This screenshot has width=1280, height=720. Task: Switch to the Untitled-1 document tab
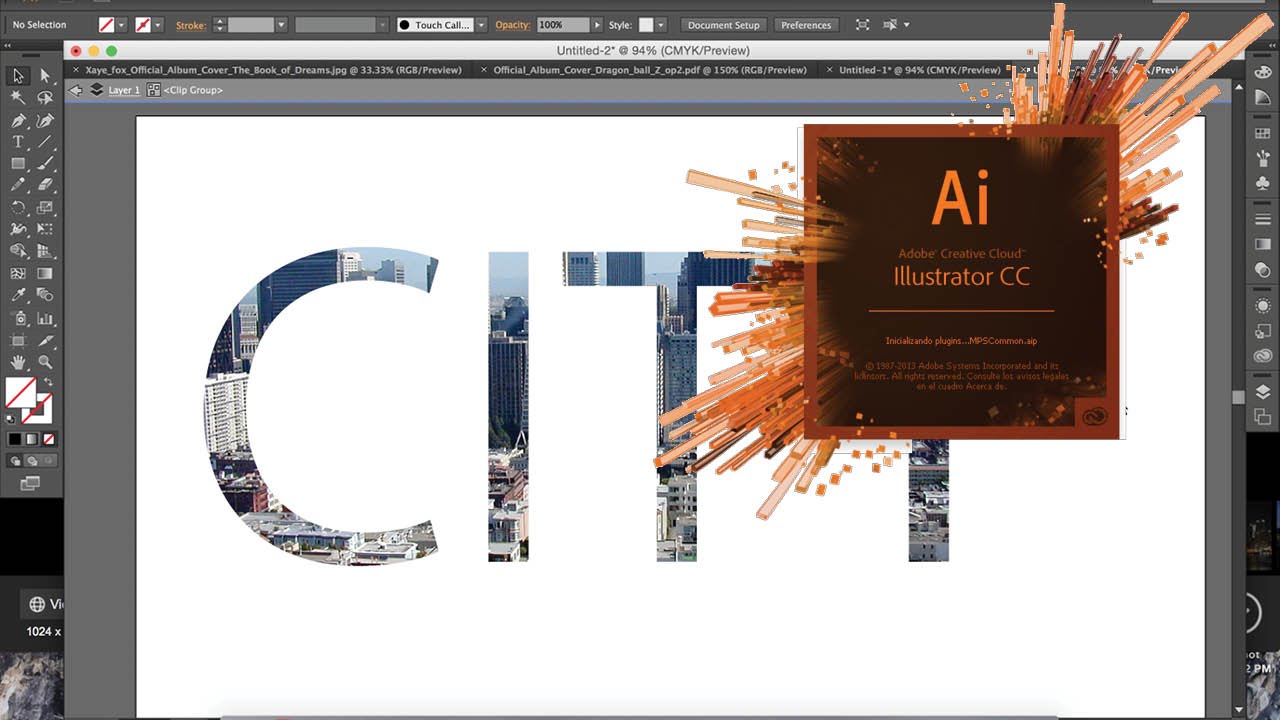[920, 70]
